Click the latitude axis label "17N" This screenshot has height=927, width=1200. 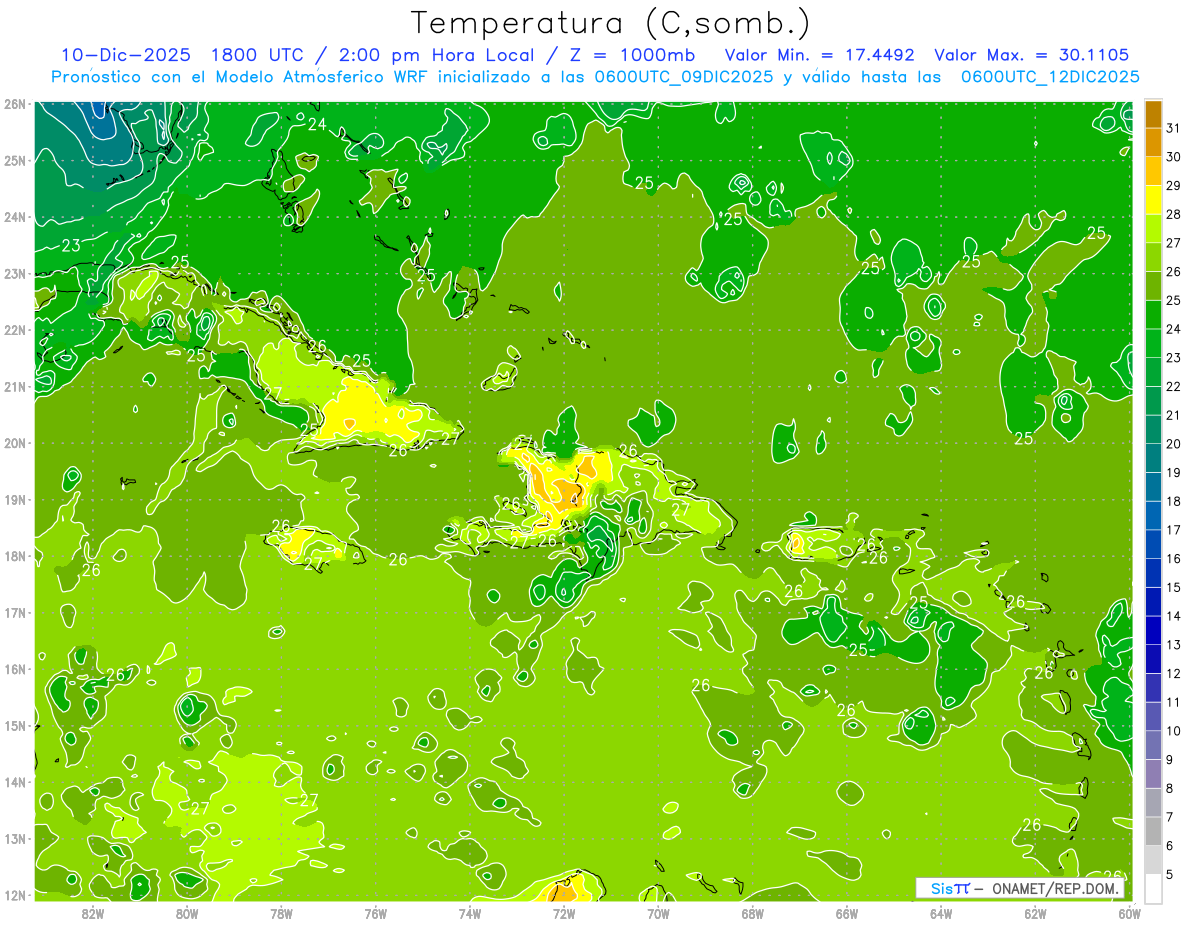click(x=15, y=612)
